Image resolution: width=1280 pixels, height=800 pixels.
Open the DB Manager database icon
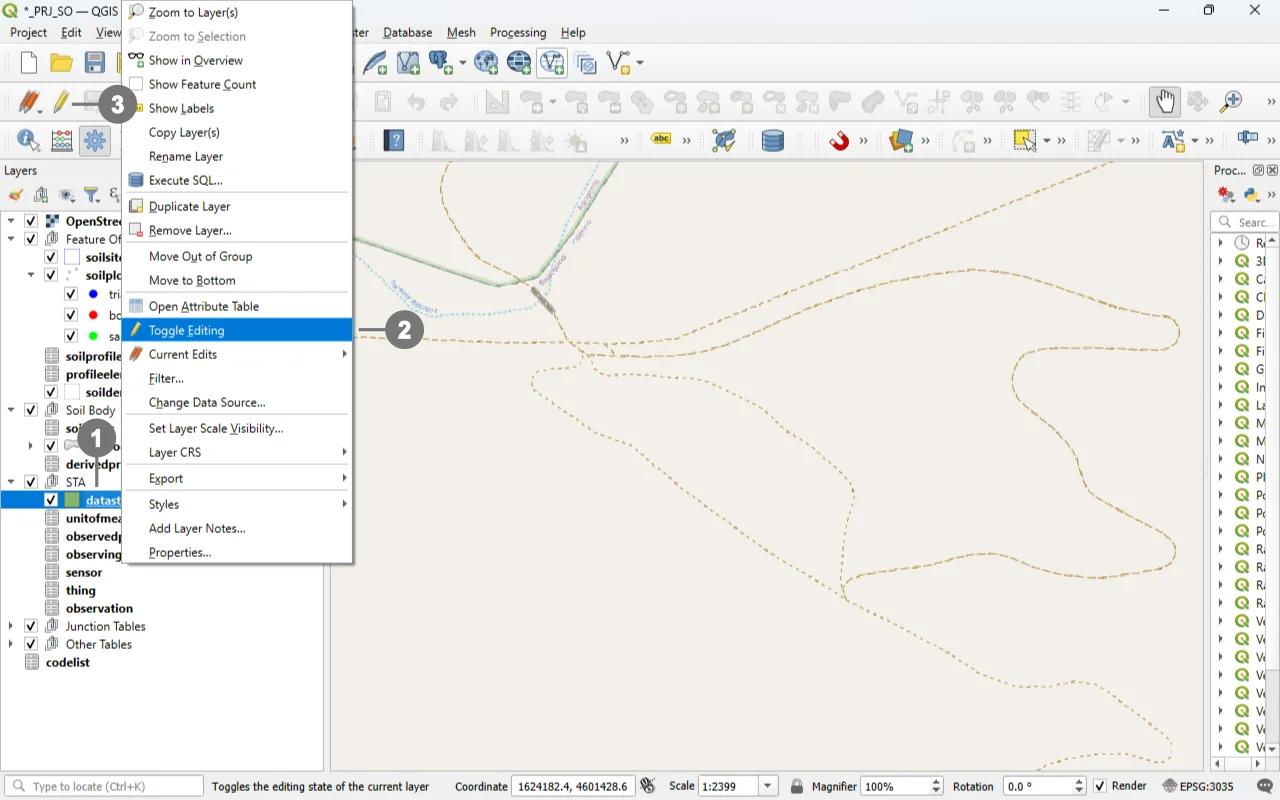click(773, 141)
